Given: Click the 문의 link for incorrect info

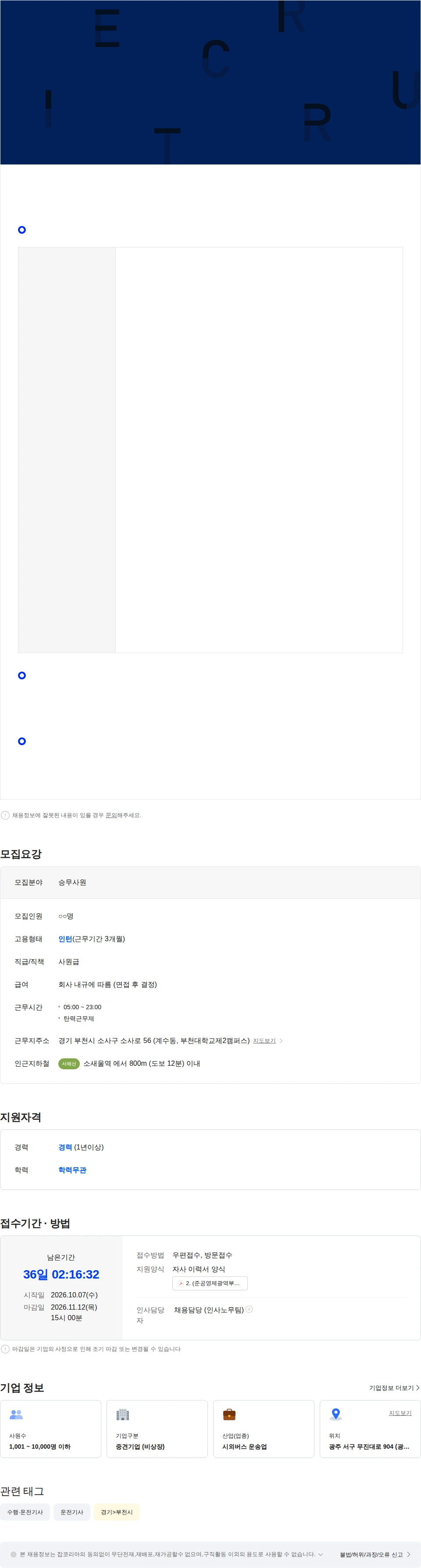Looking at the screenshot, I should tap(111, 815).
